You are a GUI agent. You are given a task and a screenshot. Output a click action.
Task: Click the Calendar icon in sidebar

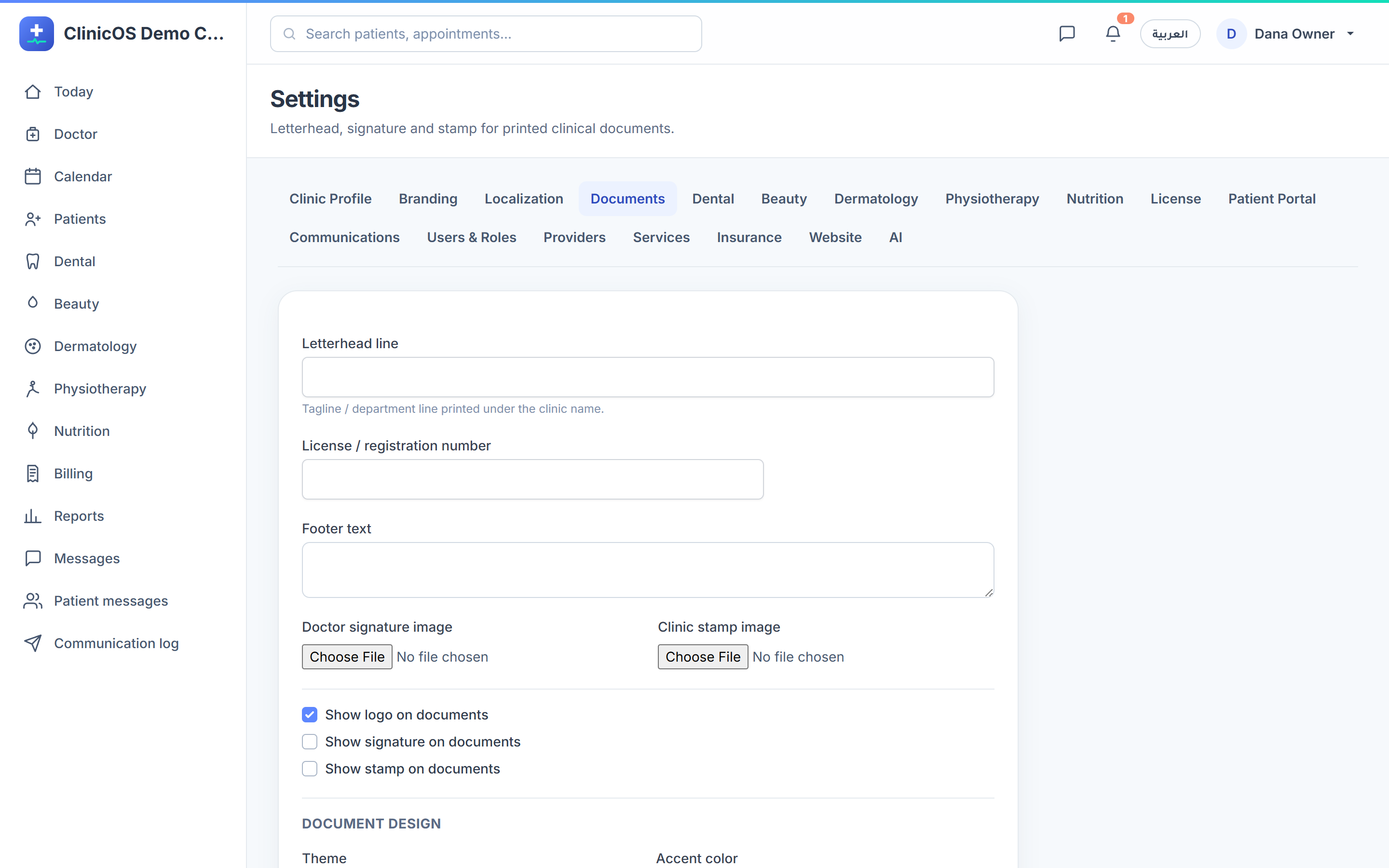pos(33,176)
